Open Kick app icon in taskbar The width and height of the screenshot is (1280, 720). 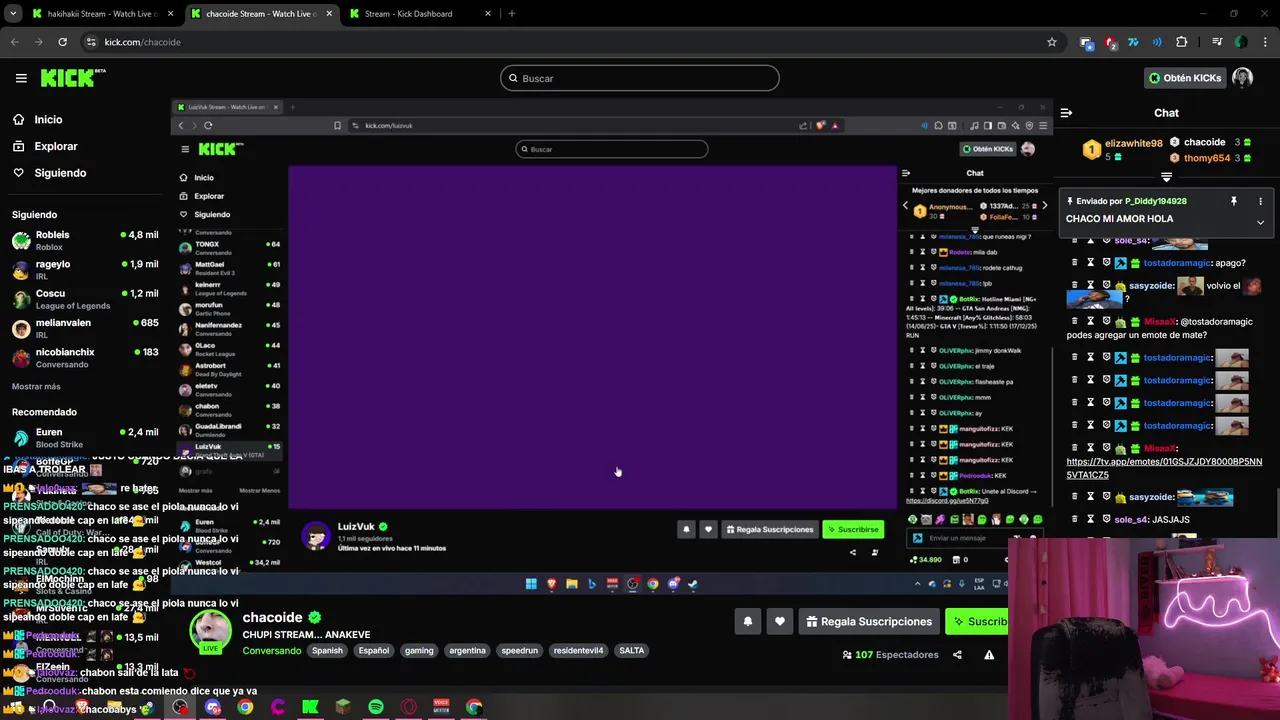coord(310,707)
